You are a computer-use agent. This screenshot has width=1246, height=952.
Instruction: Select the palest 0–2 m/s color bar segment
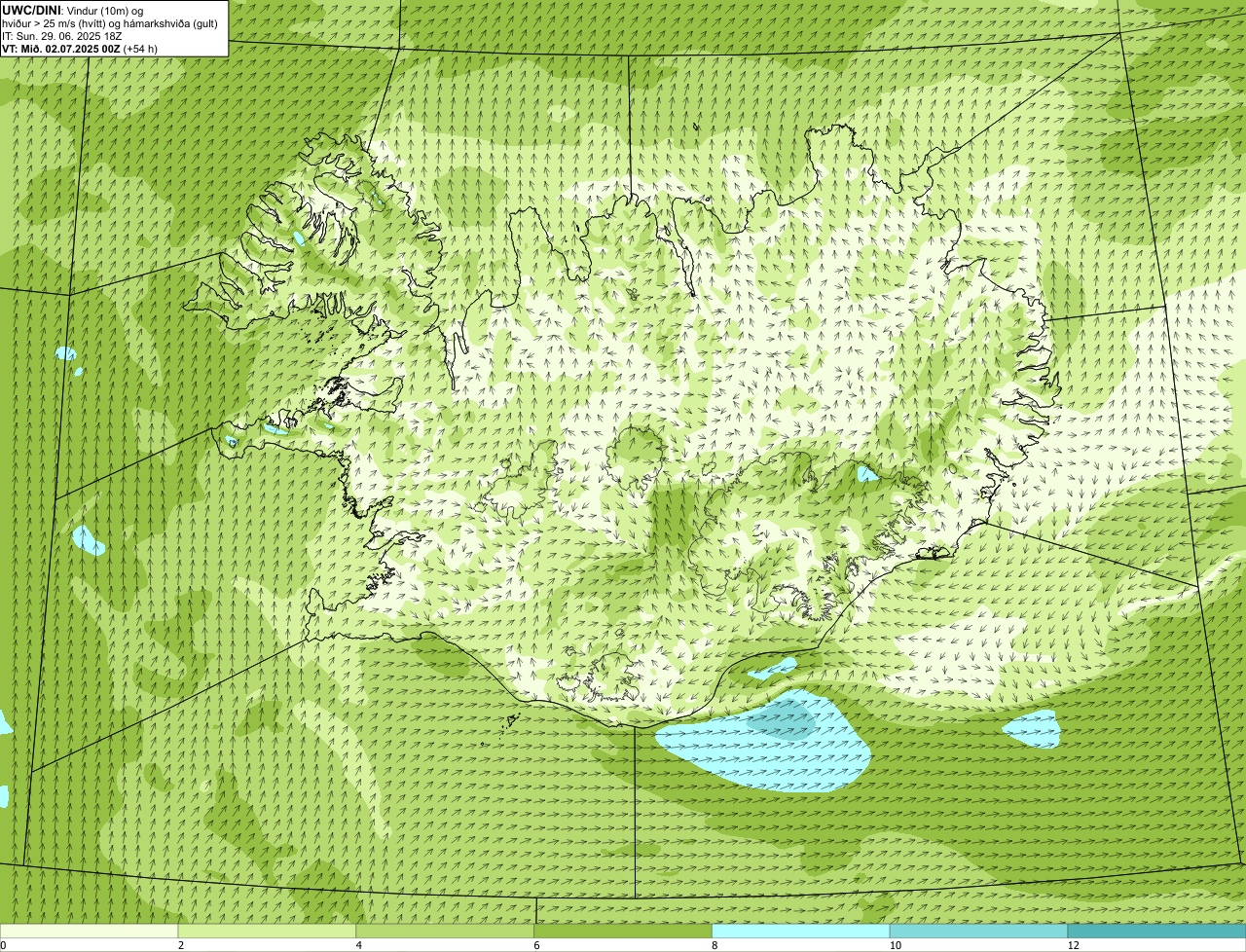tap(89, 931)
